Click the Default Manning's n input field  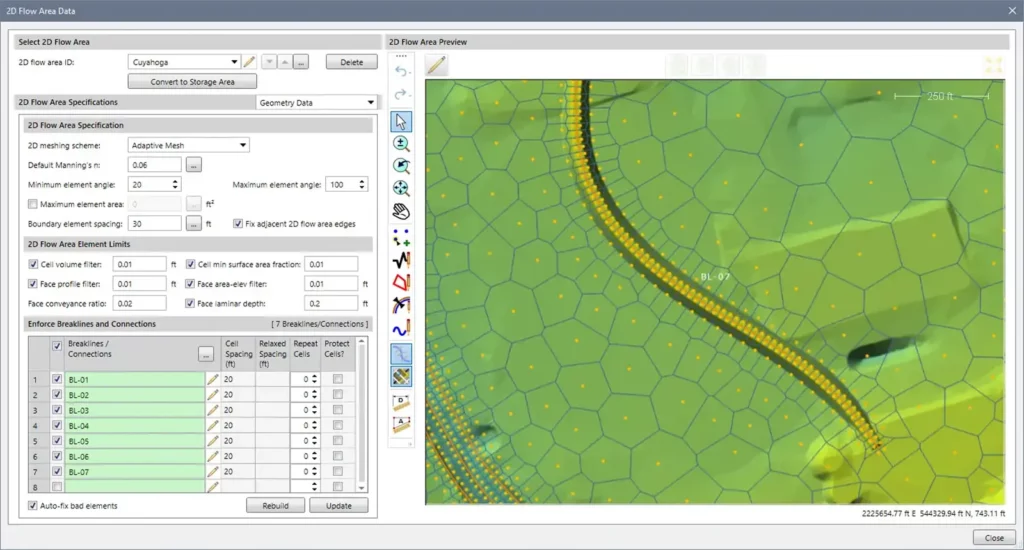point(155,164)
